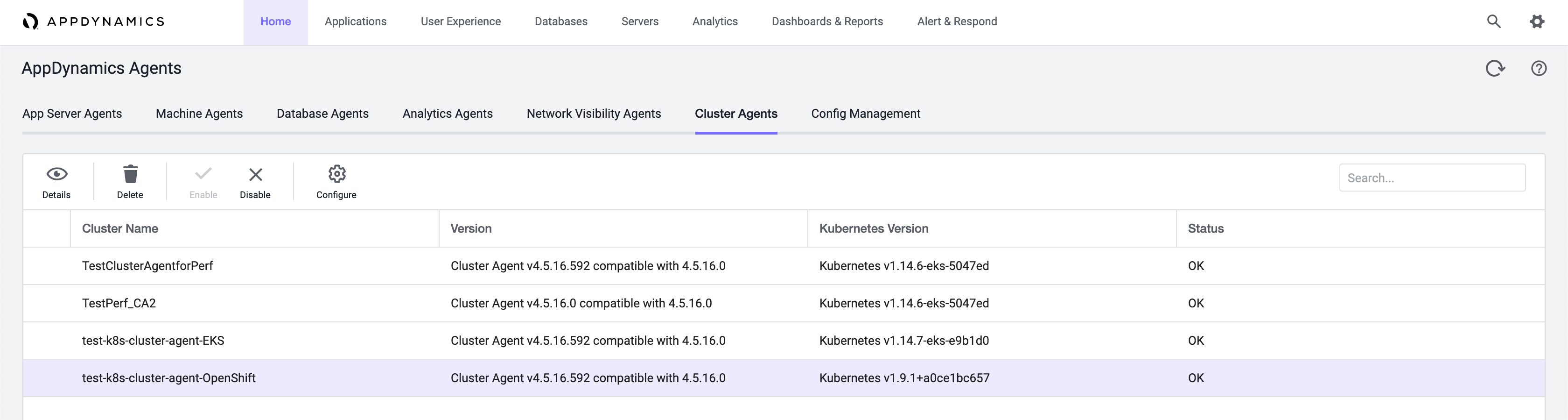
Task: Navigate to Servers
Action: click(640, 22)
